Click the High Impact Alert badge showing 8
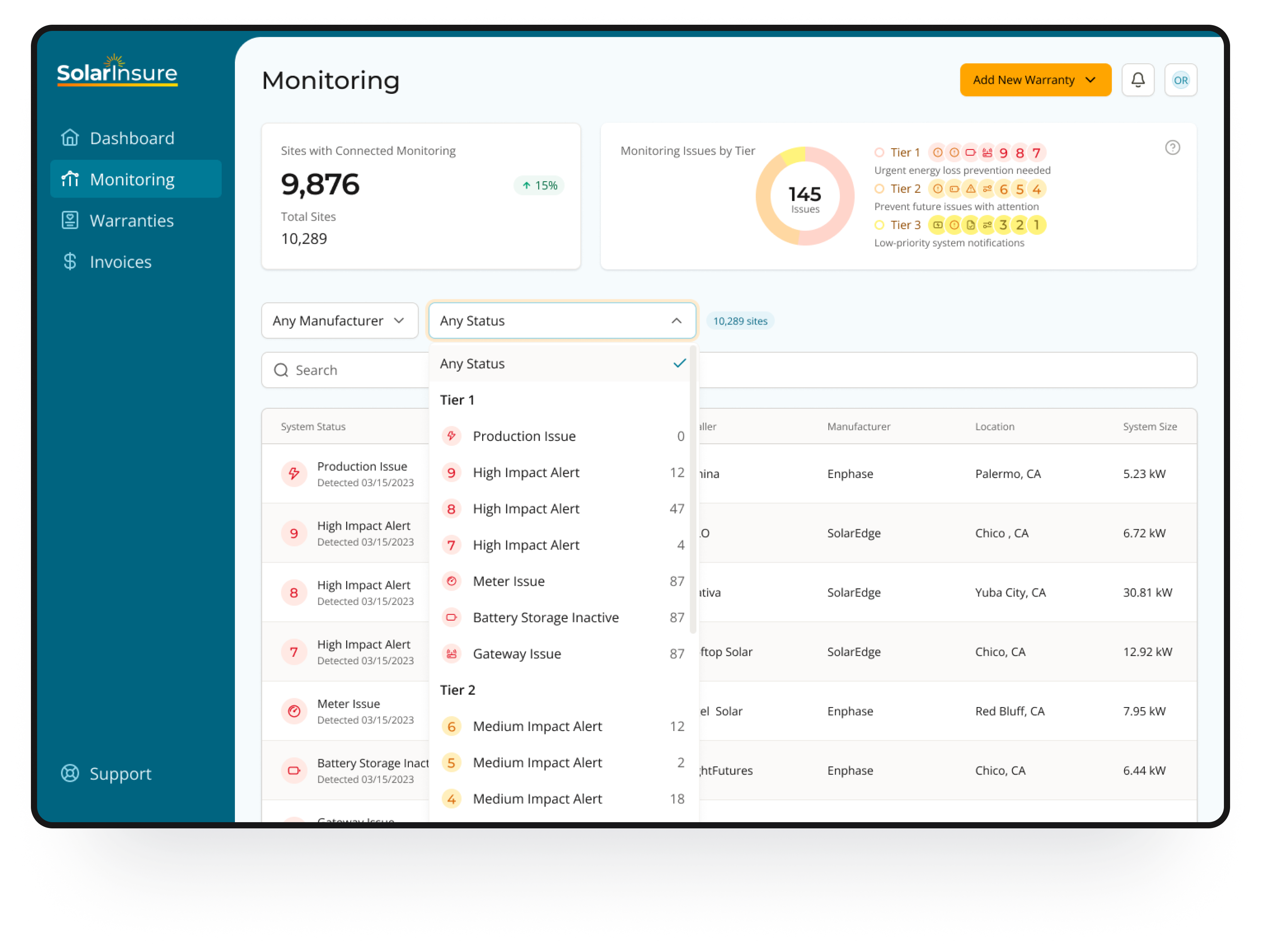 click(451, 508)
